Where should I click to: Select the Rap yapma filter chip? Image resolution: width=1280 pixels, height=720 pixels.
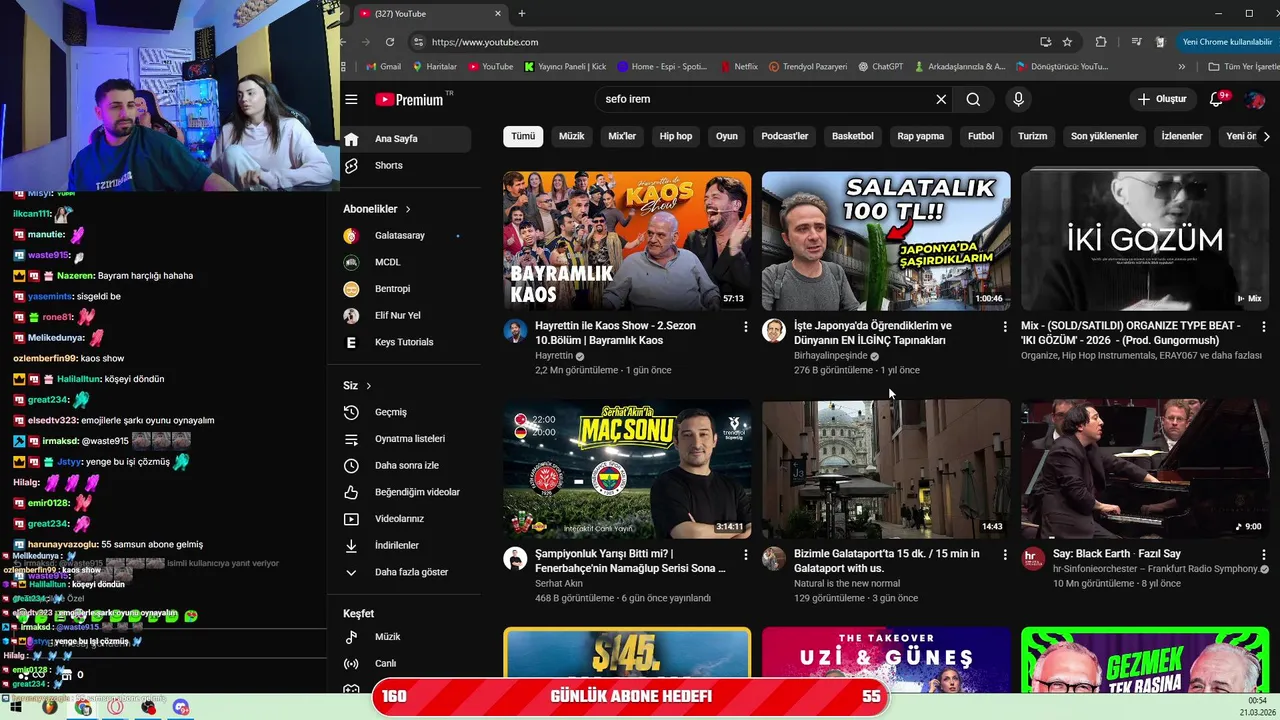(921, 136)
